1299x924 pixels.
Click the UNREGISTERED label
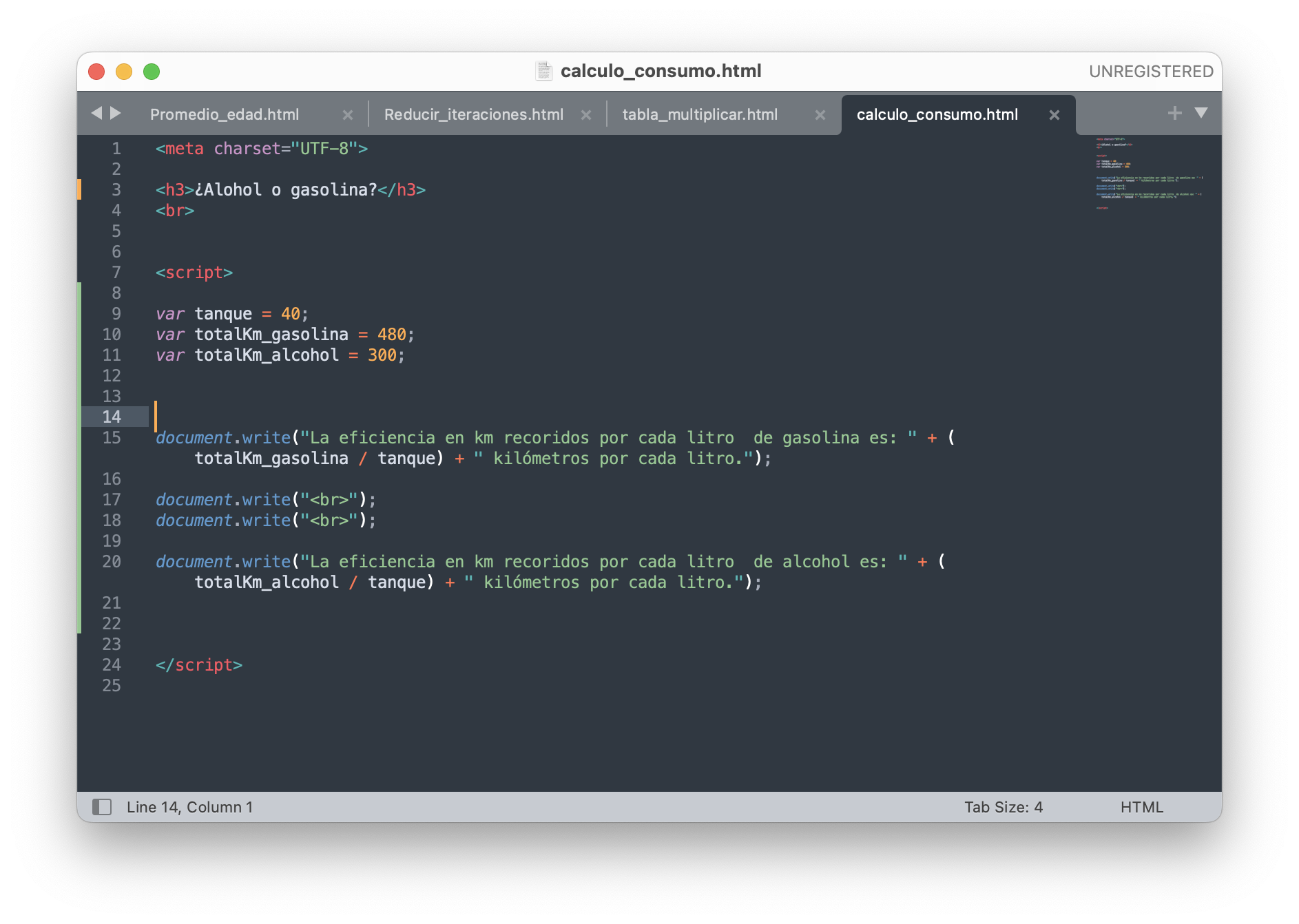[1151, 72]
